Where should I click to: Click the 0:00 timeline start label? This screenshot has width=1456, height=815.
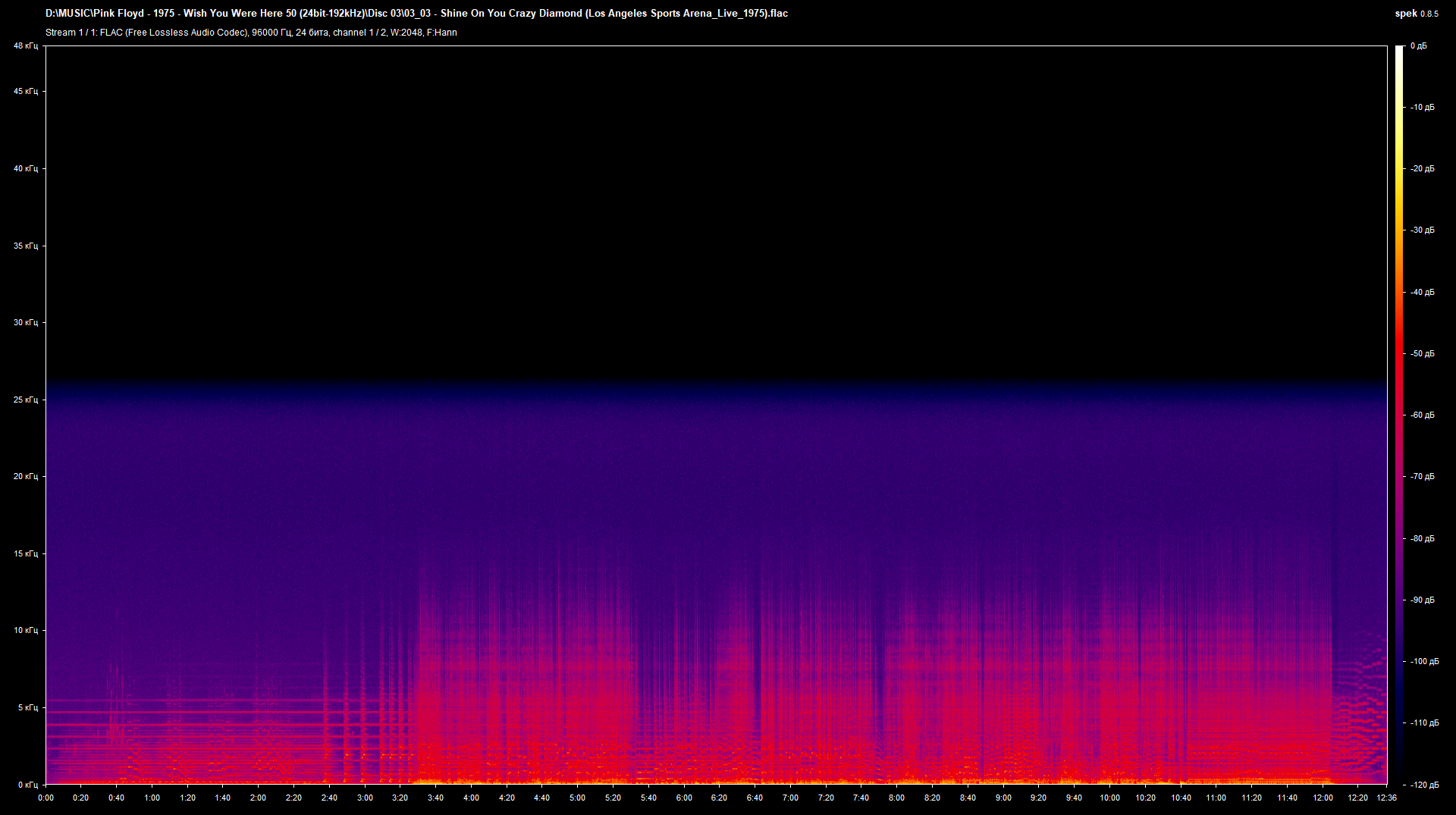pyautogui.click(x=47, y=798)
